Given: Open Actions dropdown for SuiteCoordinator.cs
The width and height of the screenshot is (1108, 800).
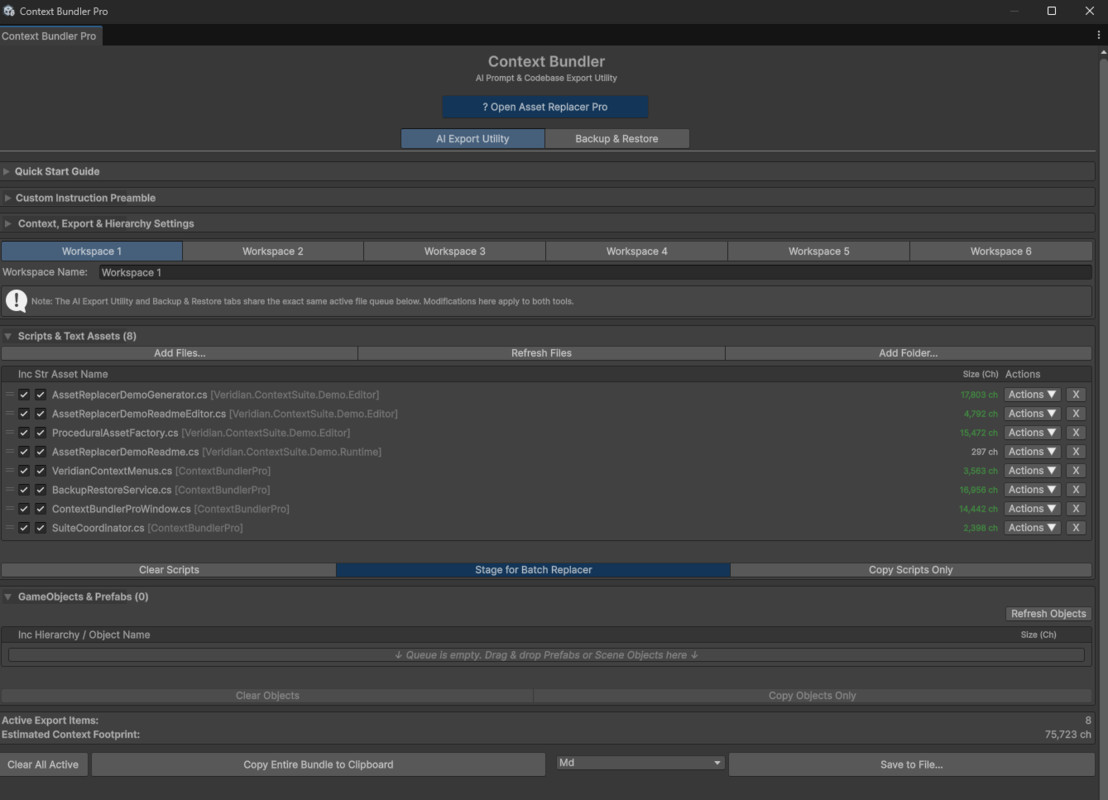Looking at the screenshot, I should tap(1032, 528).
